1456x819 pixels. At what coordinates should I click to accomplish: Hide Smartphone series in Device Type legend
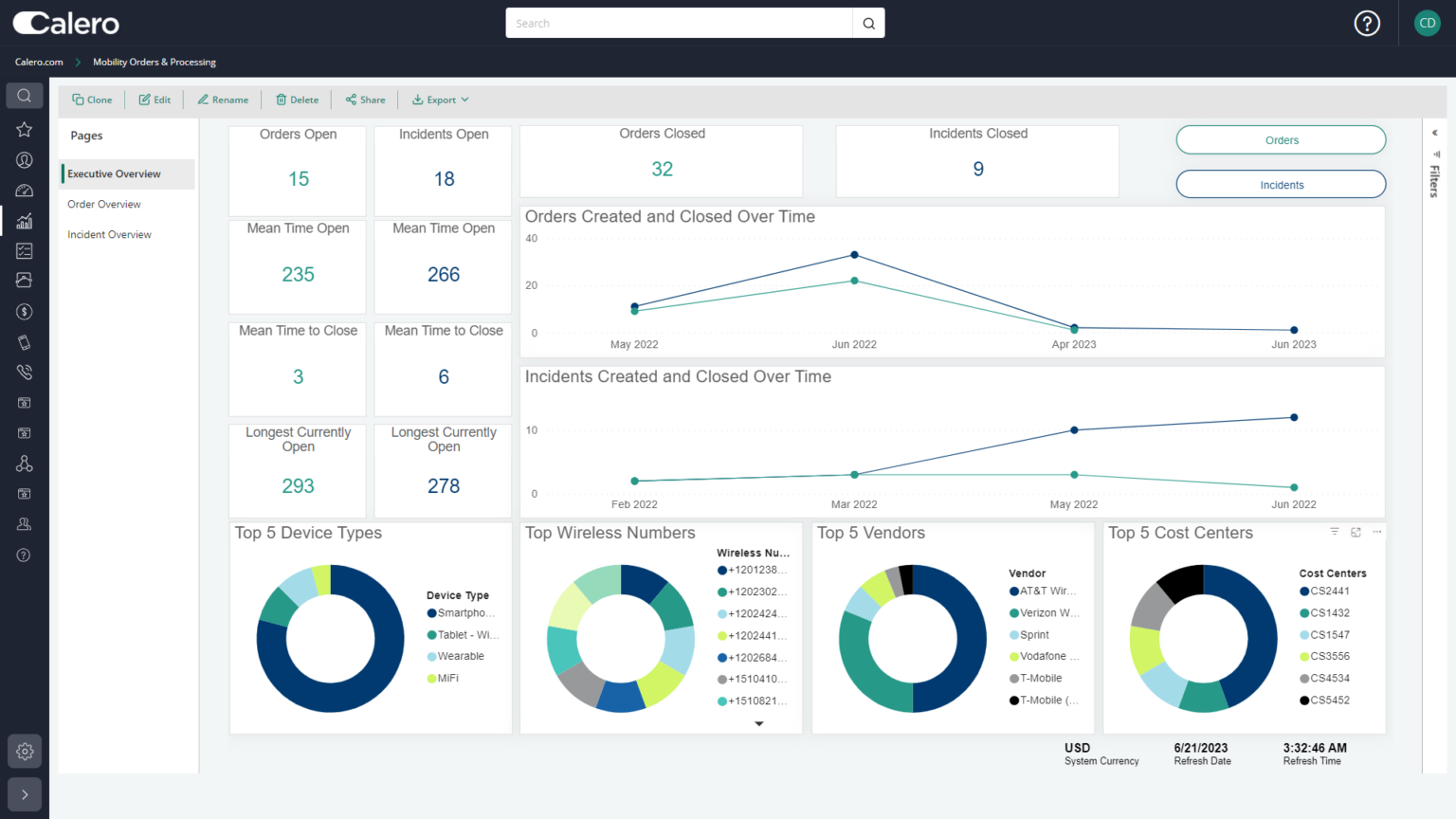(462, 612)
